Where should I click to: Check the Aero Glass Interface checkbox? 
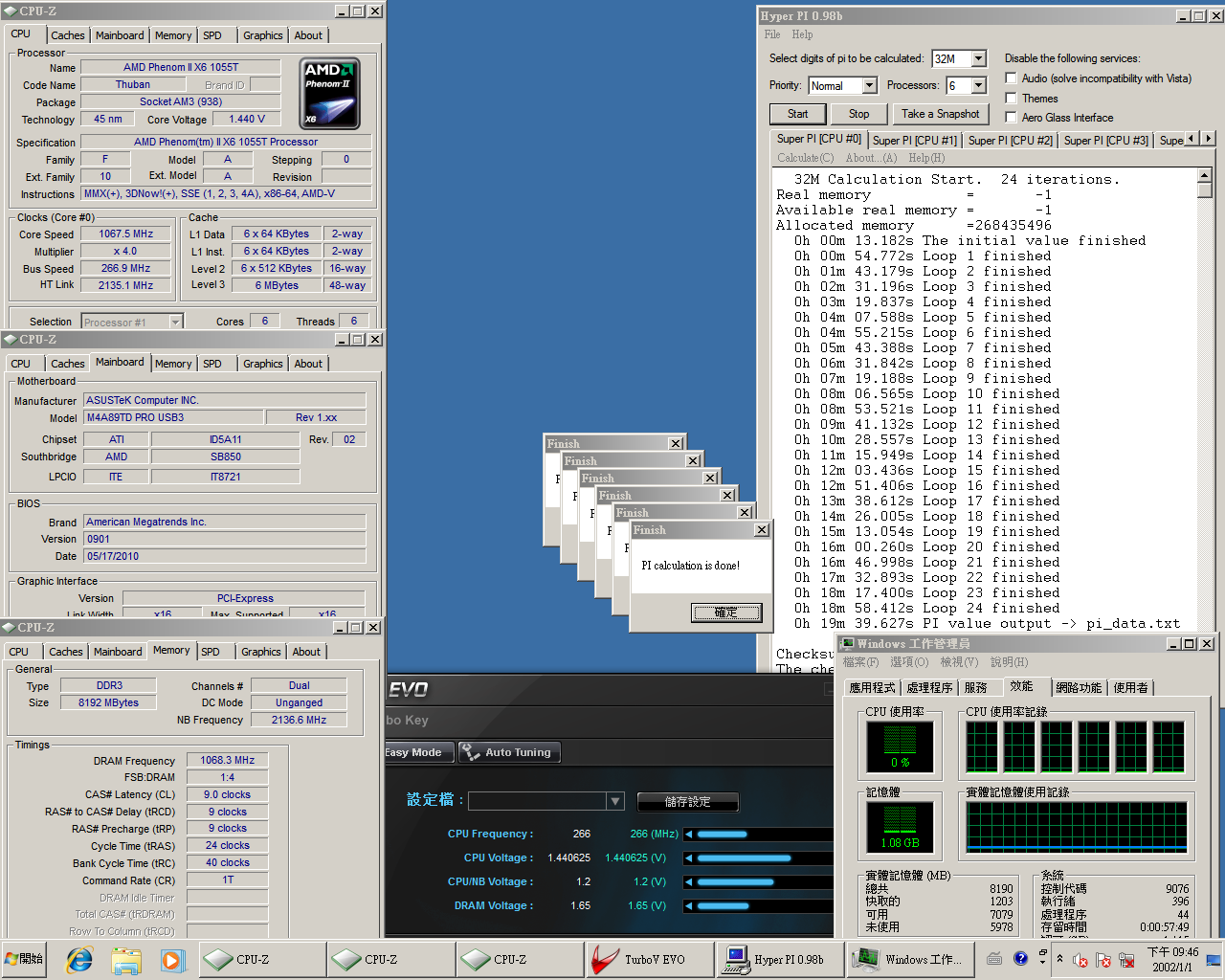[1011, 117]
